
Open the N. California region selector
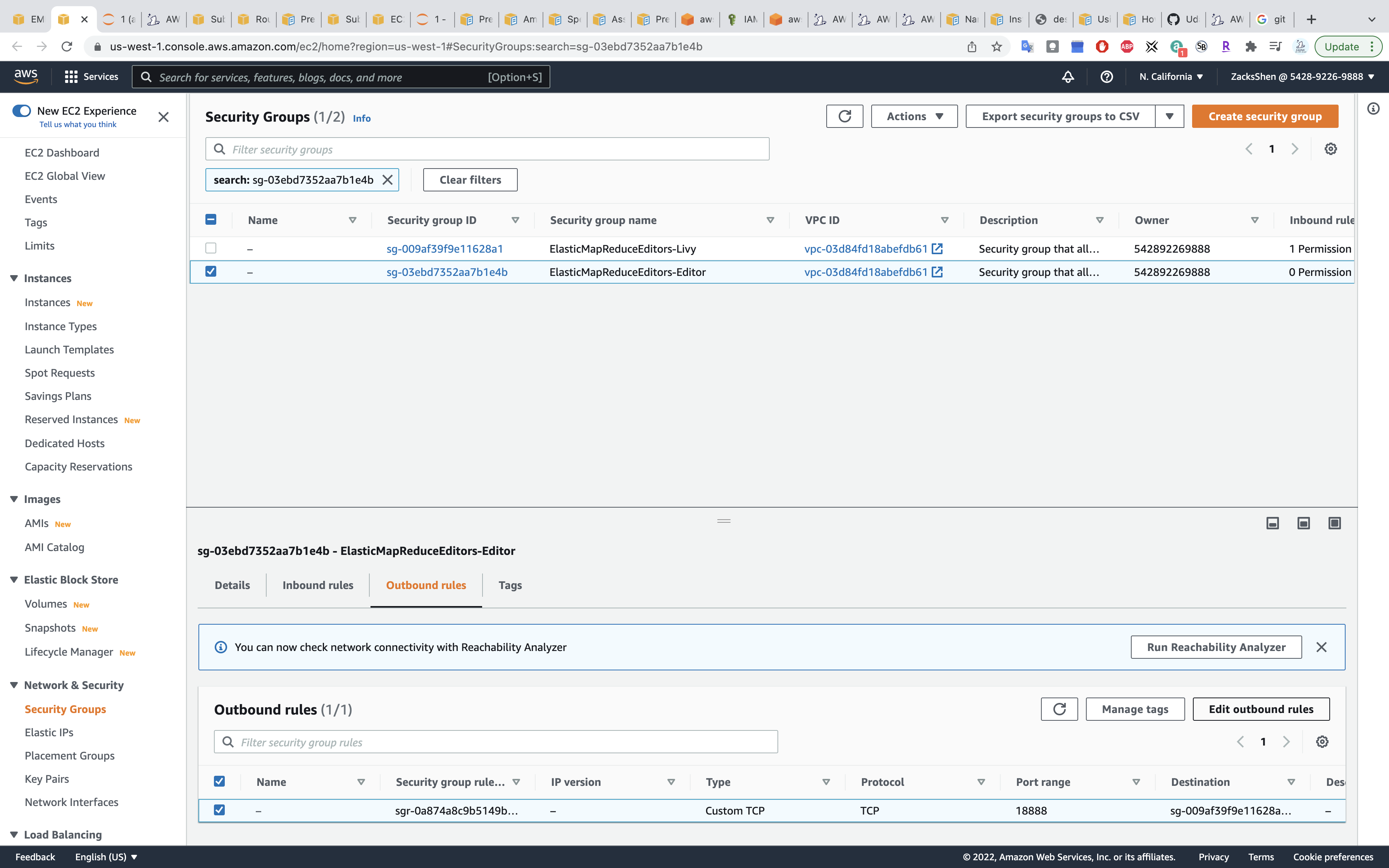[x=1170, y=77]
